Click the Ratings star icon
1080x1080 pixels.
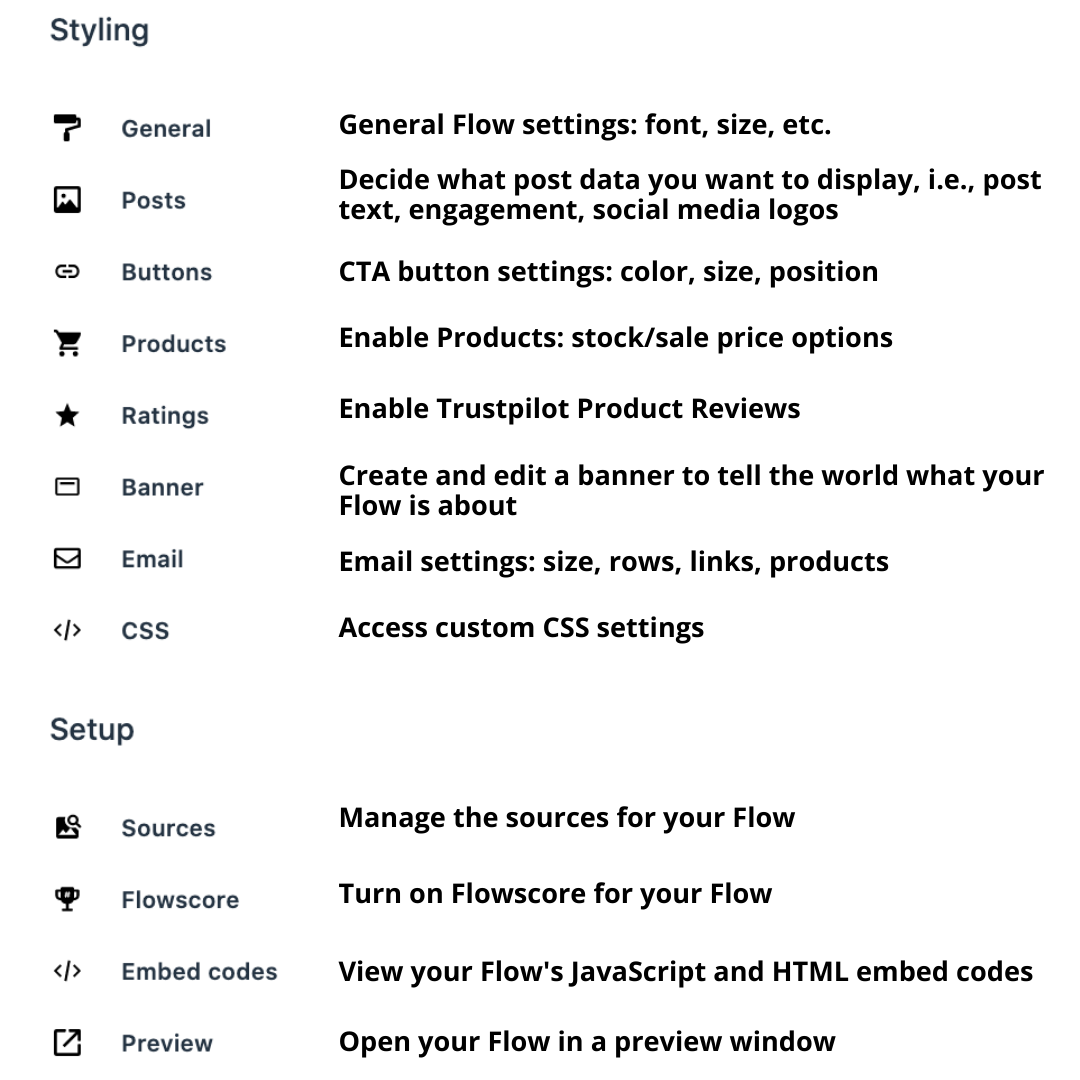67,416
